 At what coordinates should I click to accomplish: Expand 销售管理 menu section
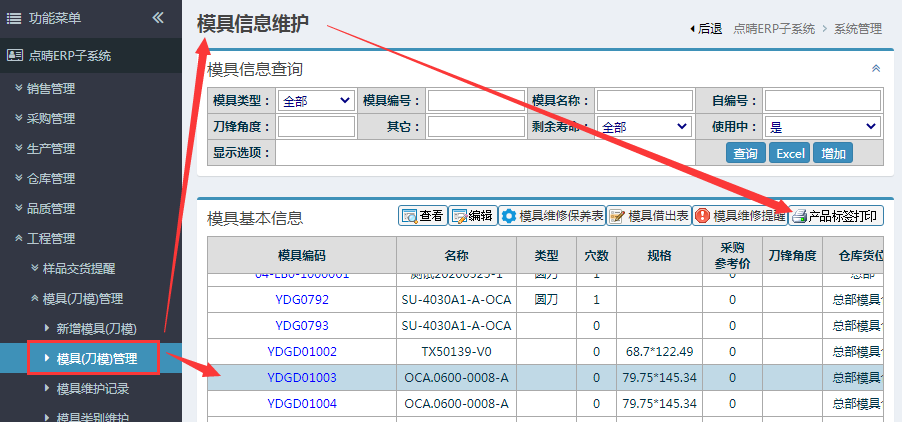[50, 88]
